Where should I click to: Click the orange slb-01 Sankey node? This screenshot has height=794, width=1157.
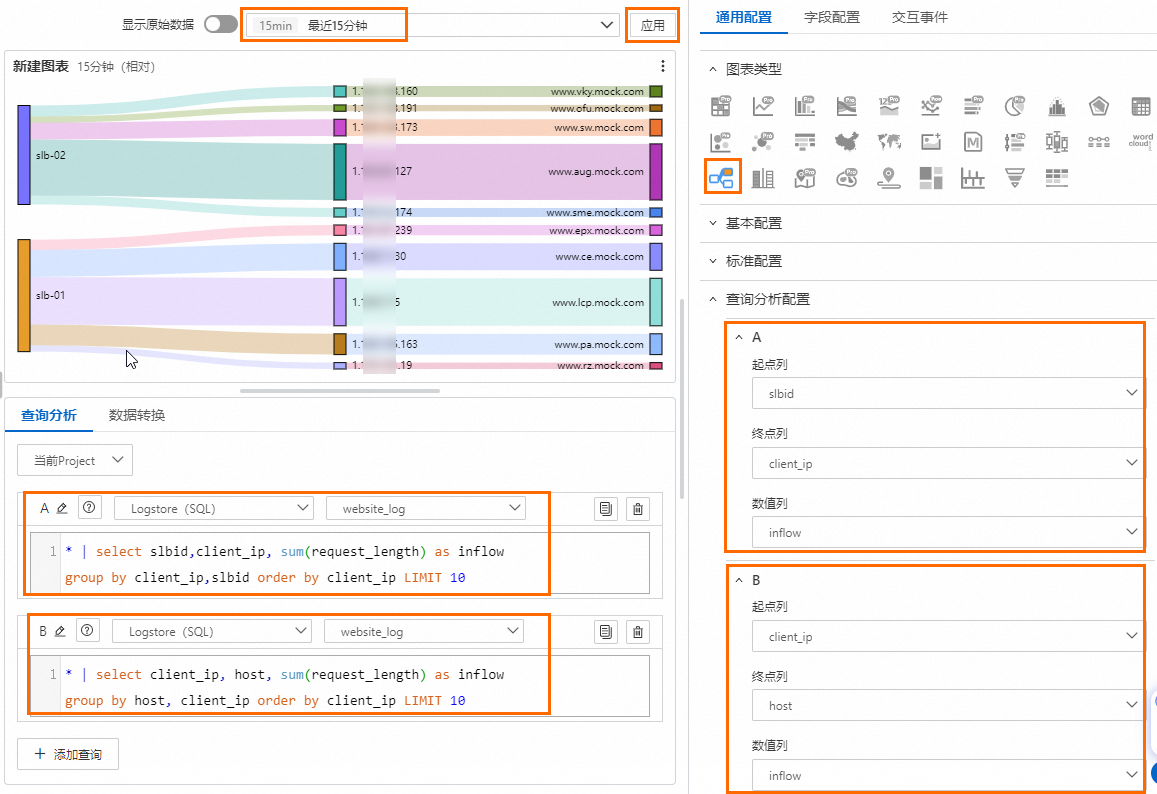(24, 295)
